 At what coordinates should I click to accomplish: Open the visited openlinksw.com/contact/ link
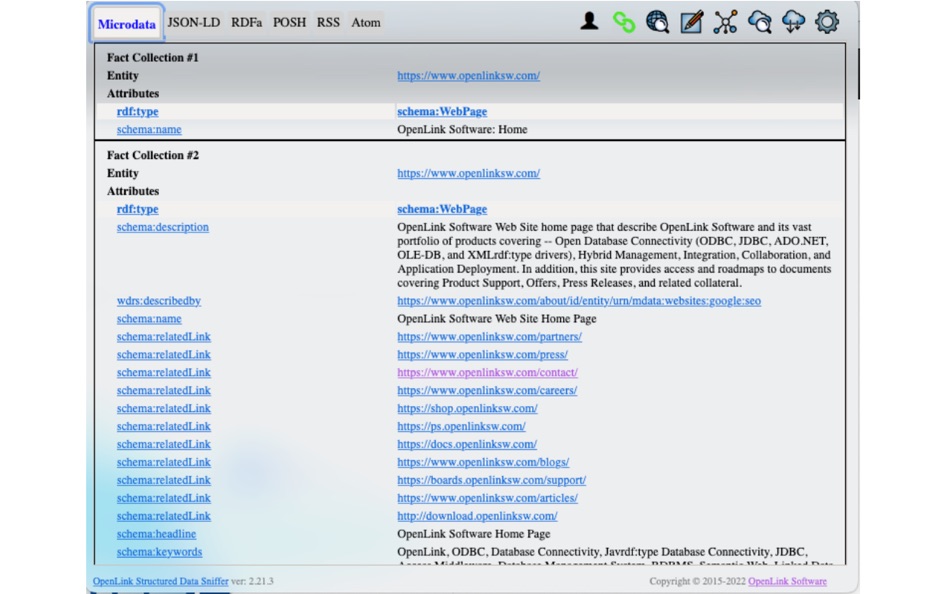coord(487,372)
